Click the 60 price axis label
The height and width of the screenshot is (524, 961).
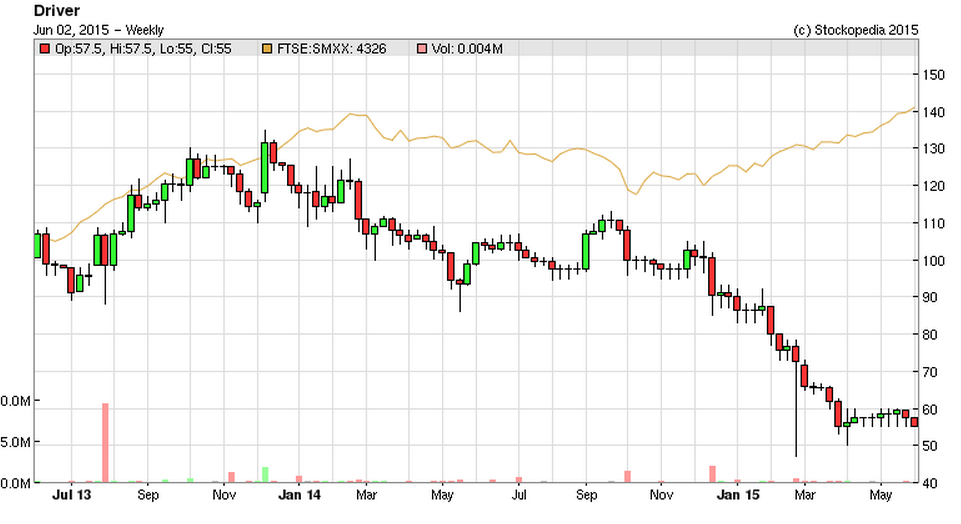tap(930, 409)
